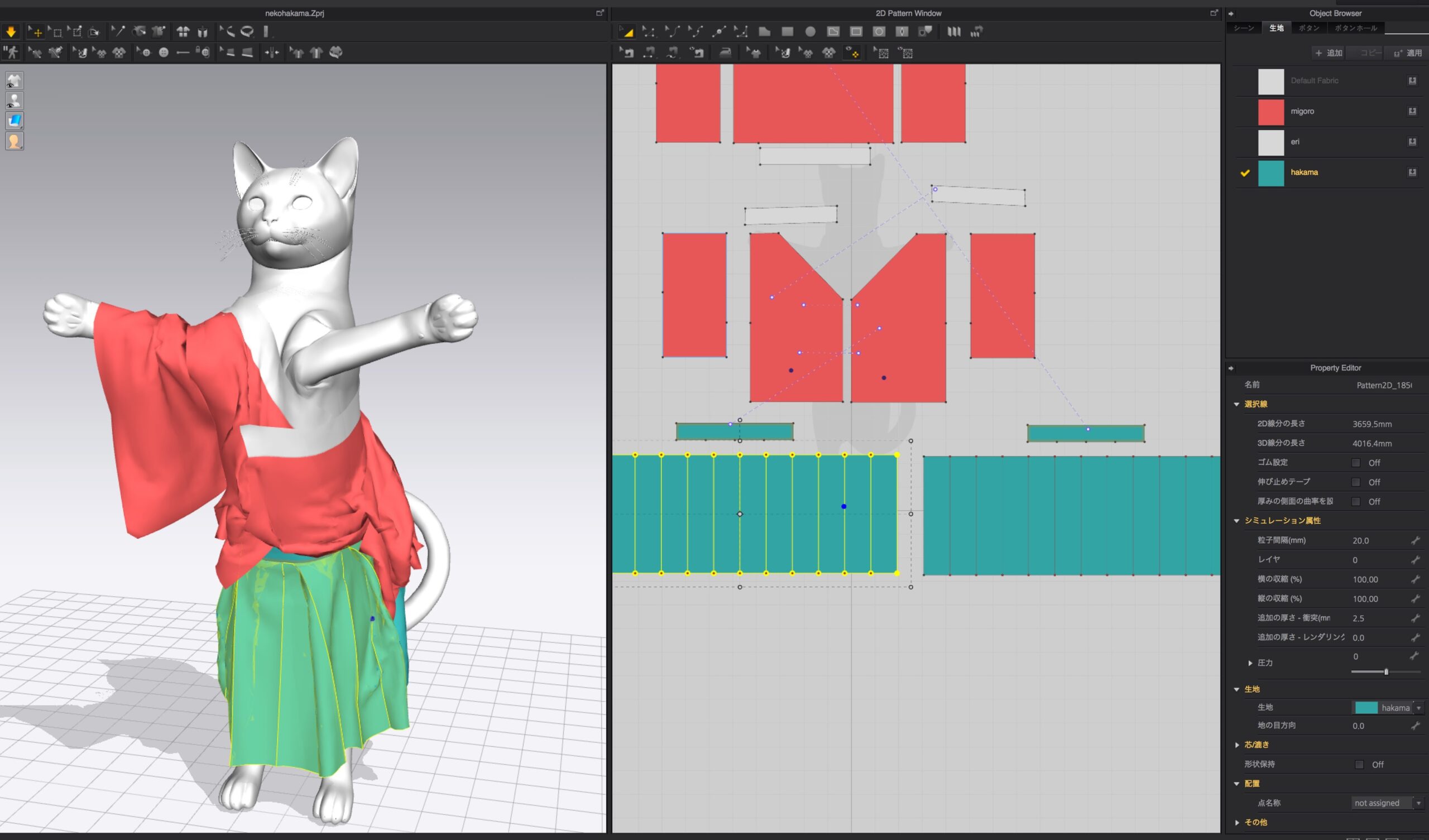Collapse the シミュレーション属性 section
The height and width of the screenshot is (840, 1429).
coord(1238,521)
